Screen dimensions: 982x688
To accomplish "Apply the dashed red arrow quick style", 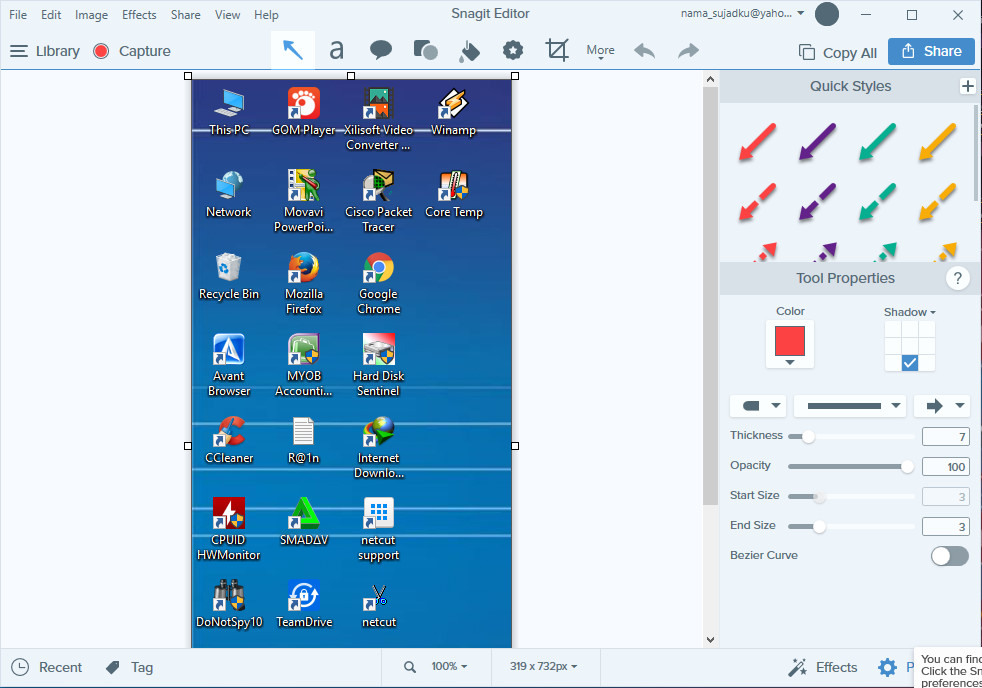I will (758, 202).
